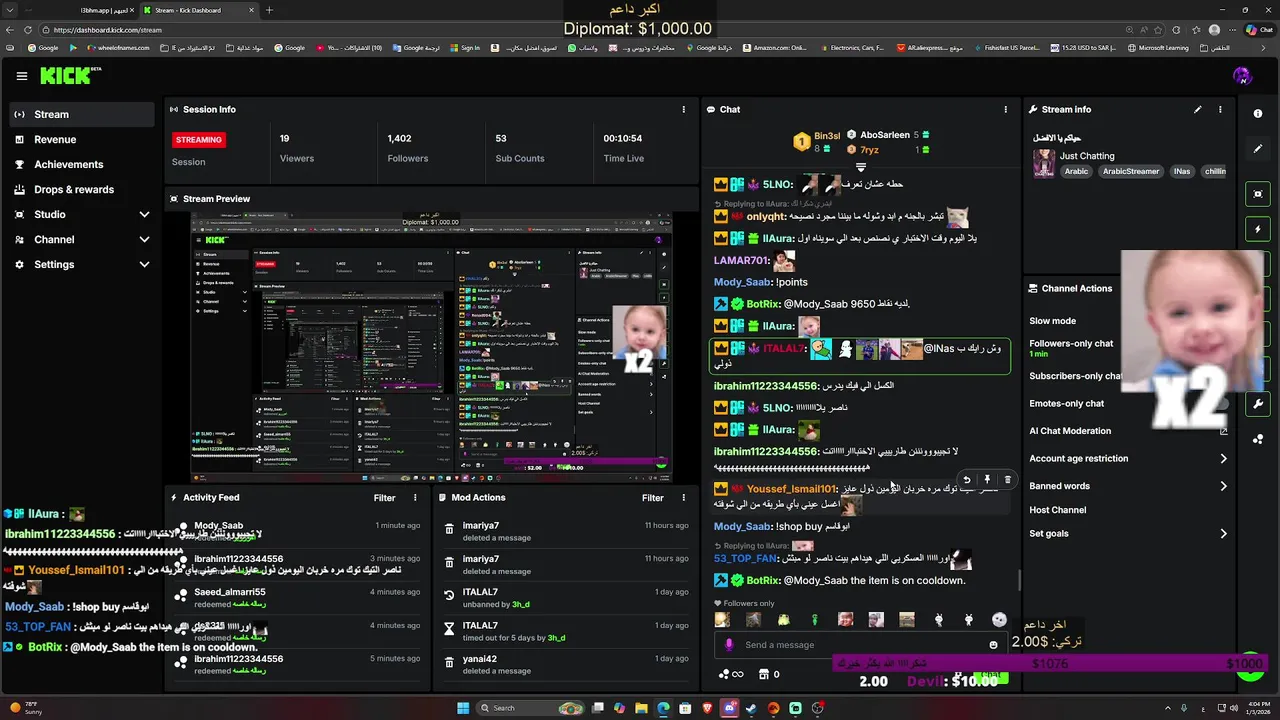Click the Kick logo

[x=70, y=75]
